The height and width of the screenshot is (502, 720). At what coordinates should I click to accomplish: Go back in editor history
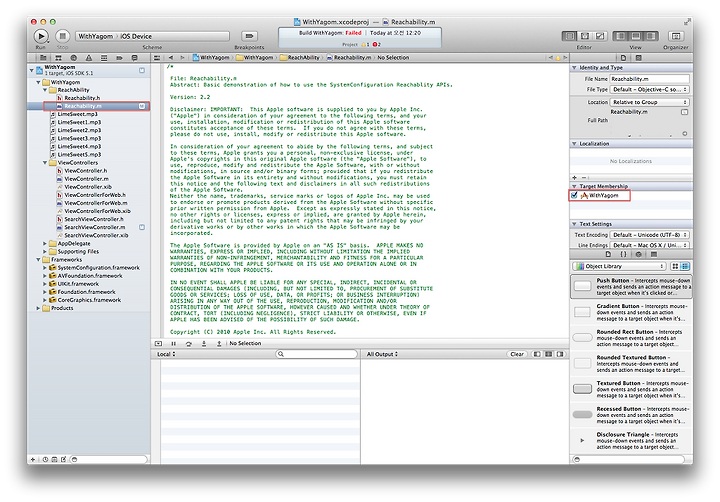(171, 58)
